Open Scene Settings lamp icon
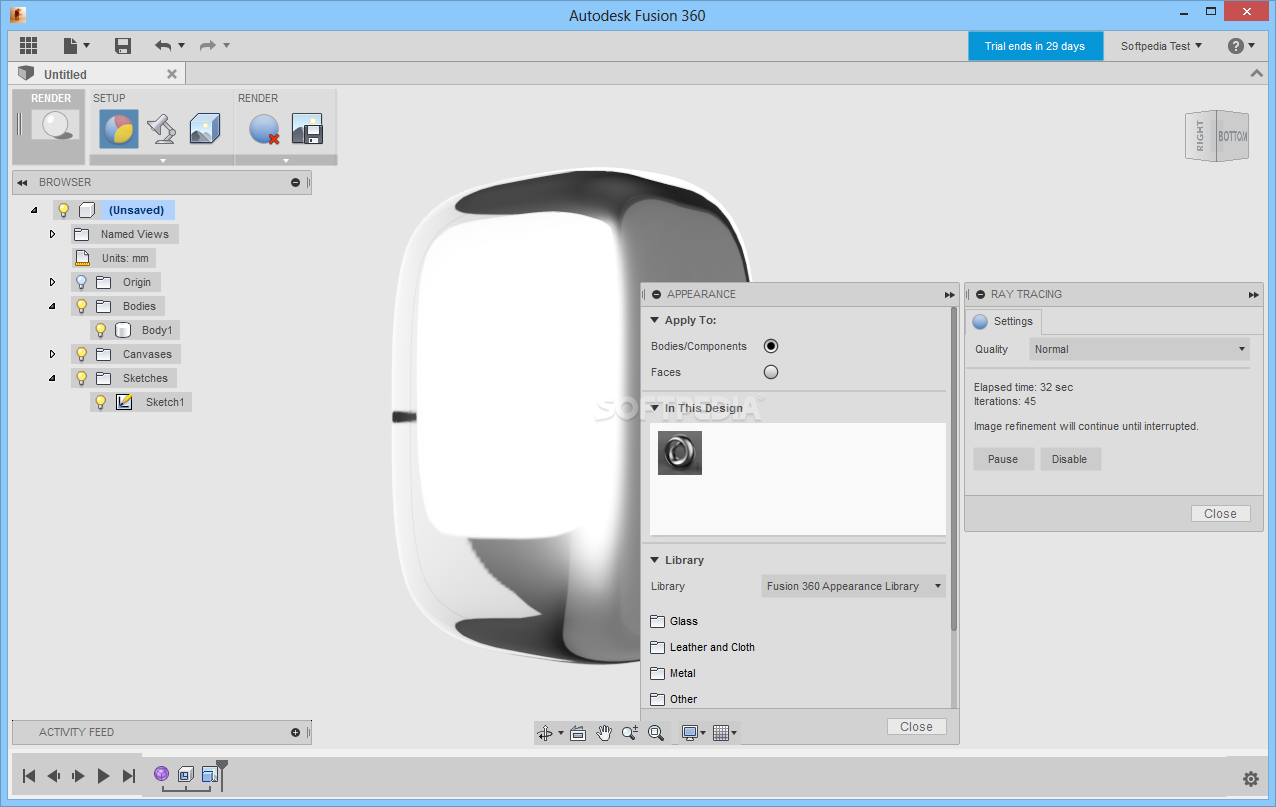The width and height of the screenshot is (1276, 807). click(x=161, y=129)
